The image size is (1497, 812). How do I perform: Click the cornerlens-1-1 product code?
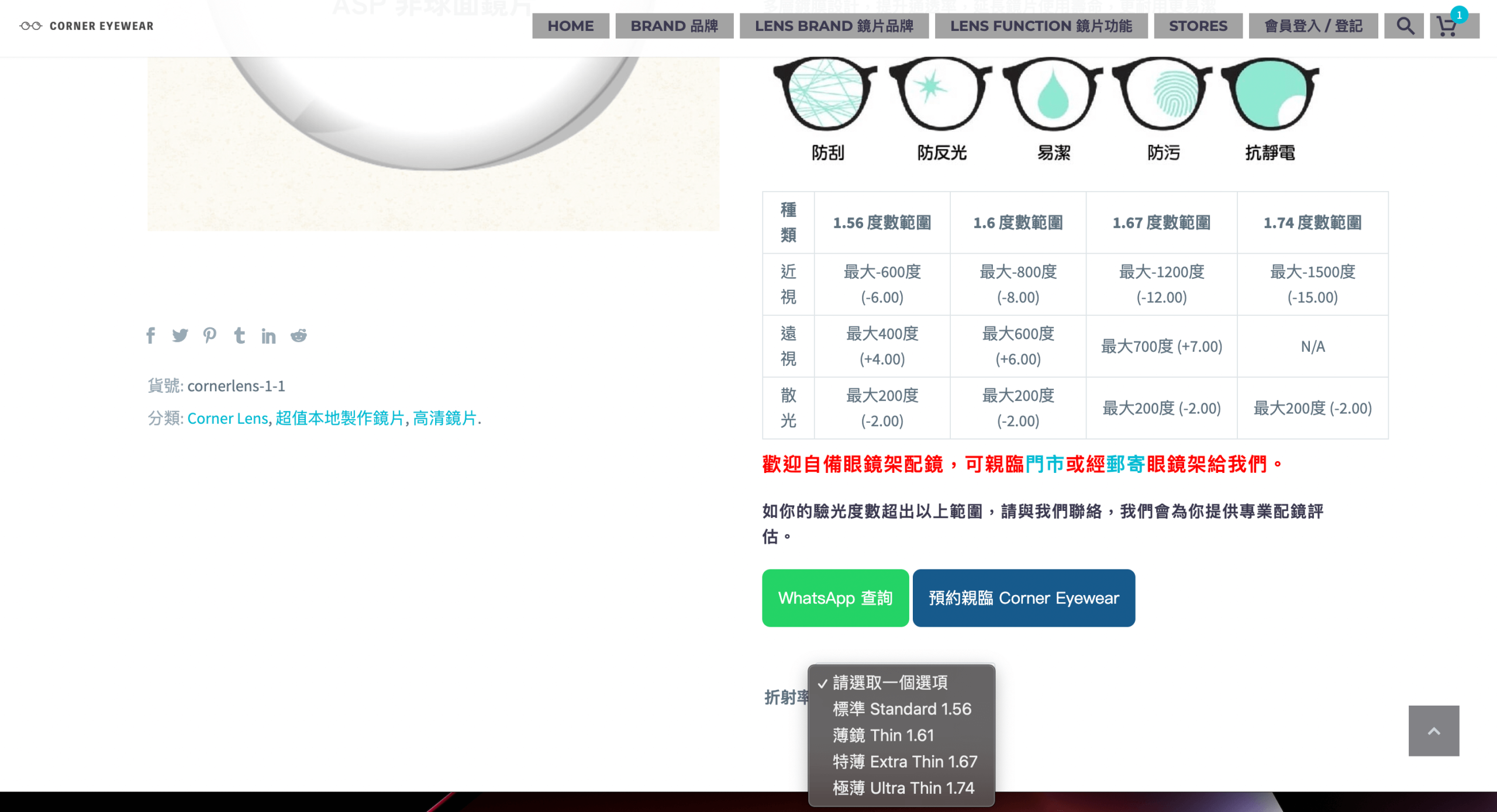click(x=236, y=386)
